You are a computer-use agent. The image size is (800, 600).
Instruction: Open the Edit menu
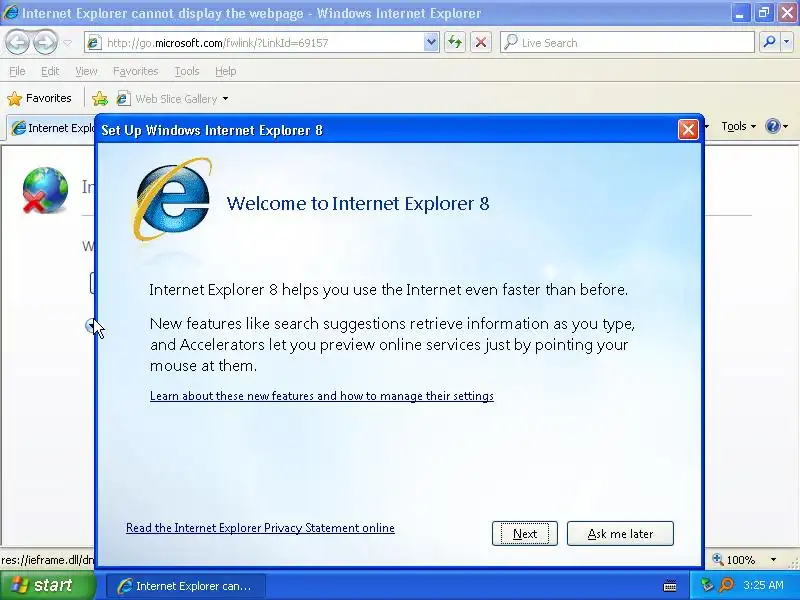click(x=50, y=71)
